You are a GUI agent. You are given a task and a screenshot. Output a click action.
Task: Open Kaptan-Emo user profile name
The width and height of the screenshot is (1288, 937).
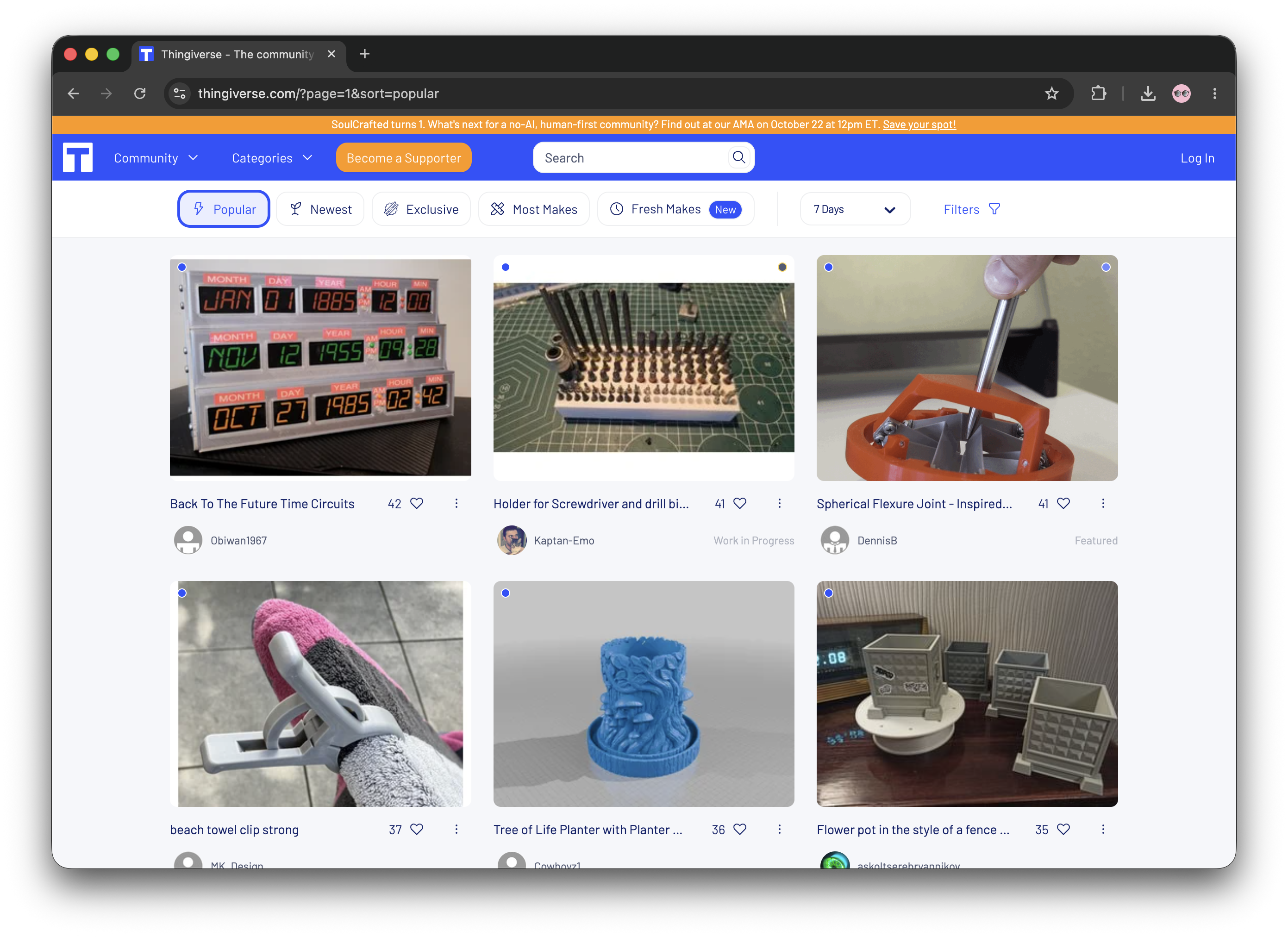(x=564, y=541)
